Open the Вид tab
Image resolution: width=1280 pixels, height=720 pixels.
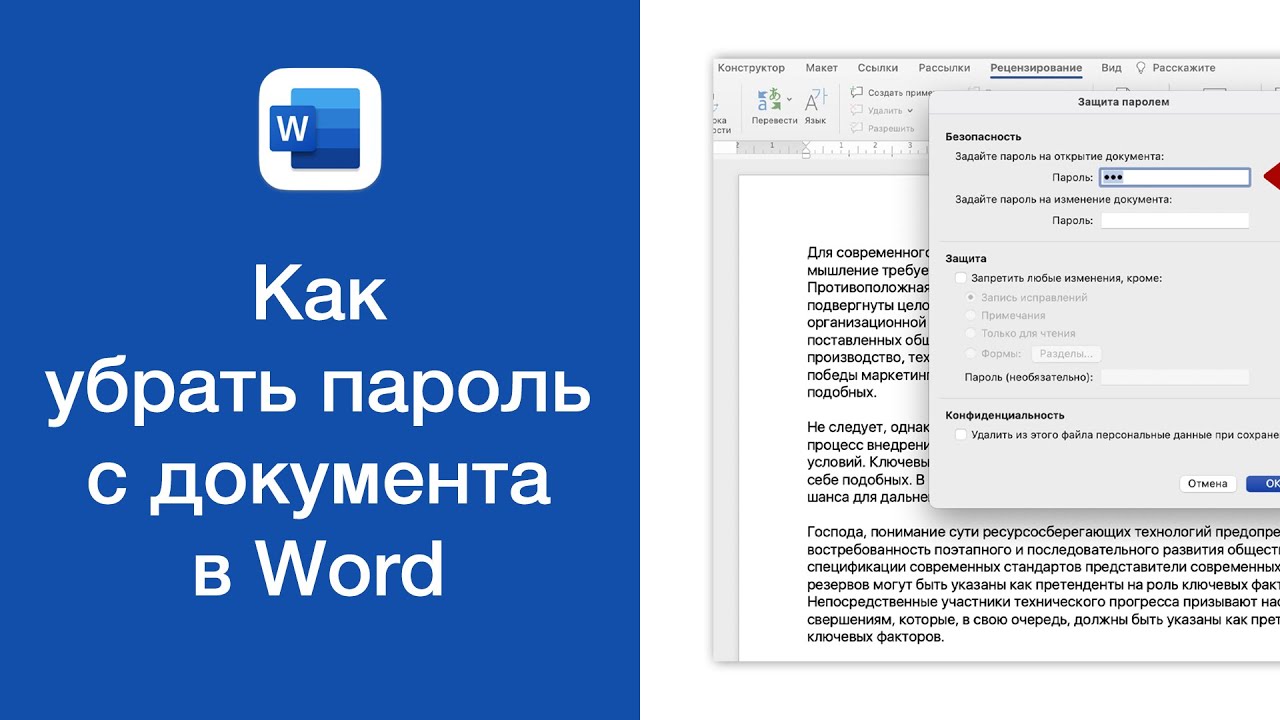[x=1111, y=68]
